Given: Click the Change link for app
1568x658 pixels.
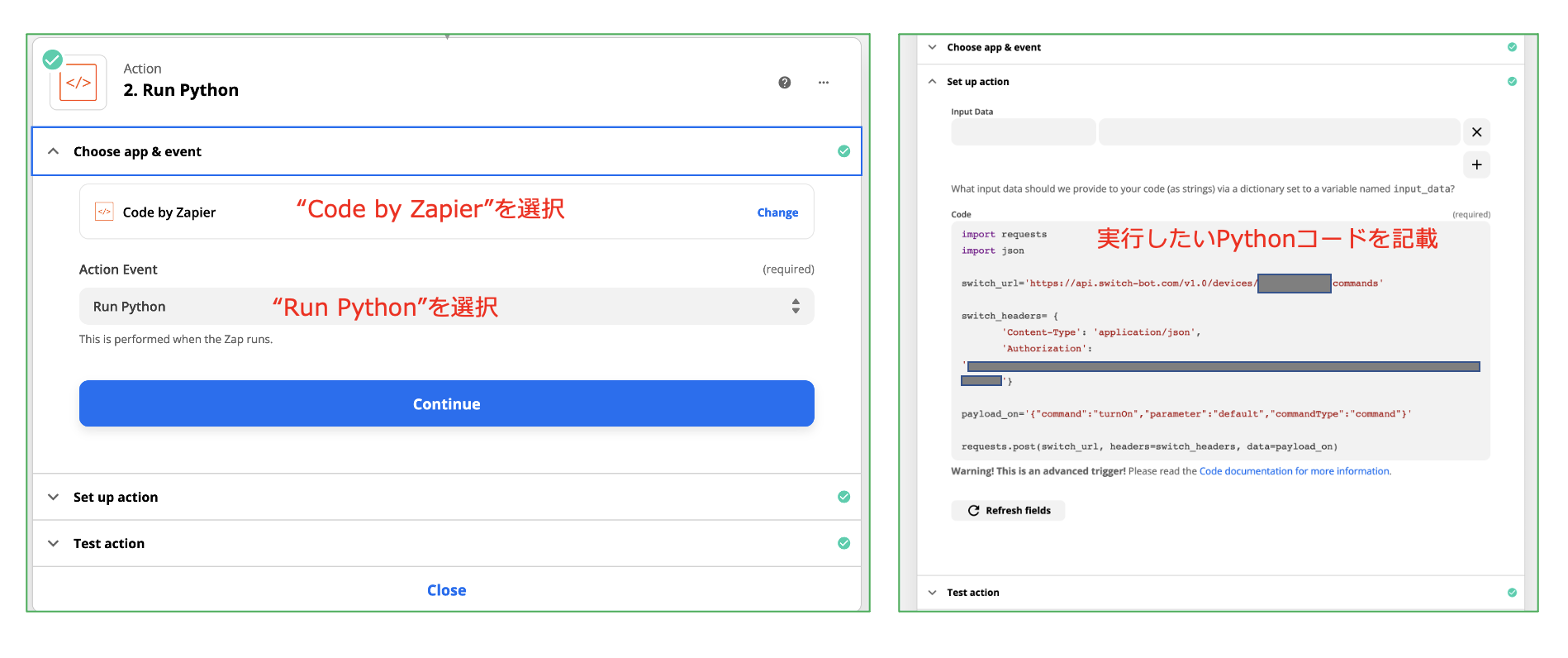Looking at the screenshot, I should (777, 212).
